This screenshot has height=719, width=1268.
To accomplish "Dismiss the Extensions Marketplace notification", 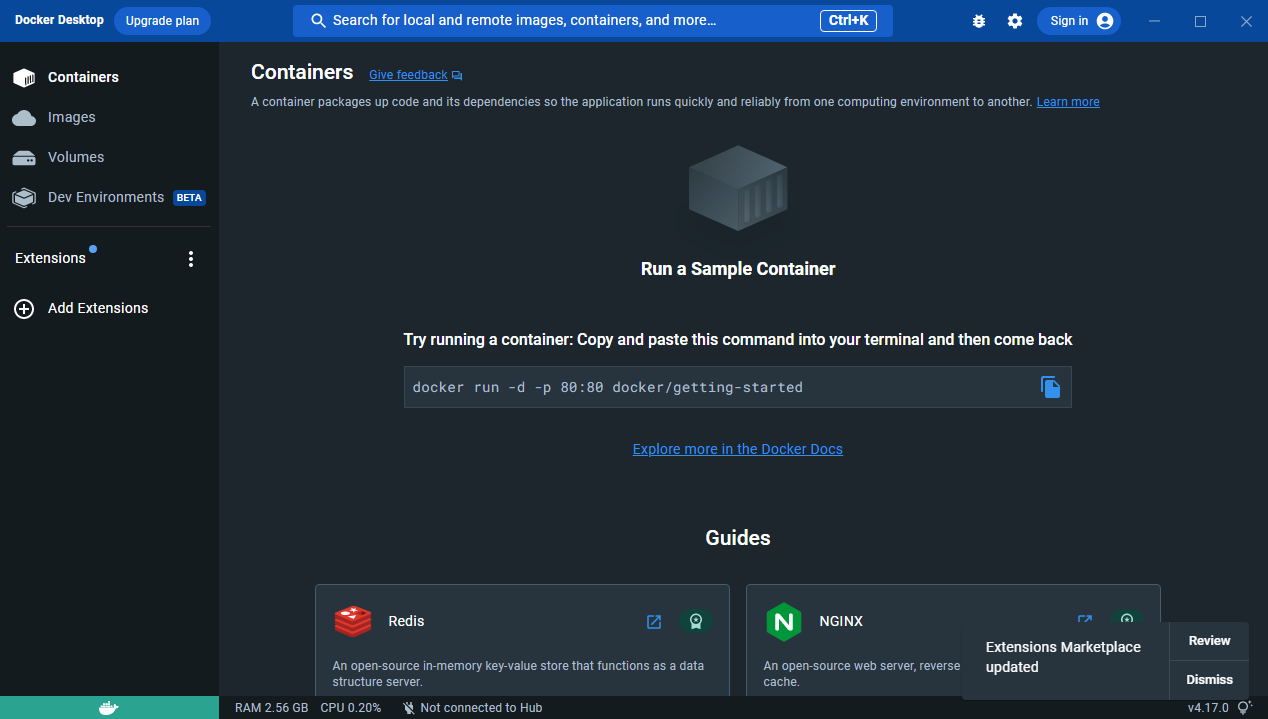I will tap(1209, 680).
